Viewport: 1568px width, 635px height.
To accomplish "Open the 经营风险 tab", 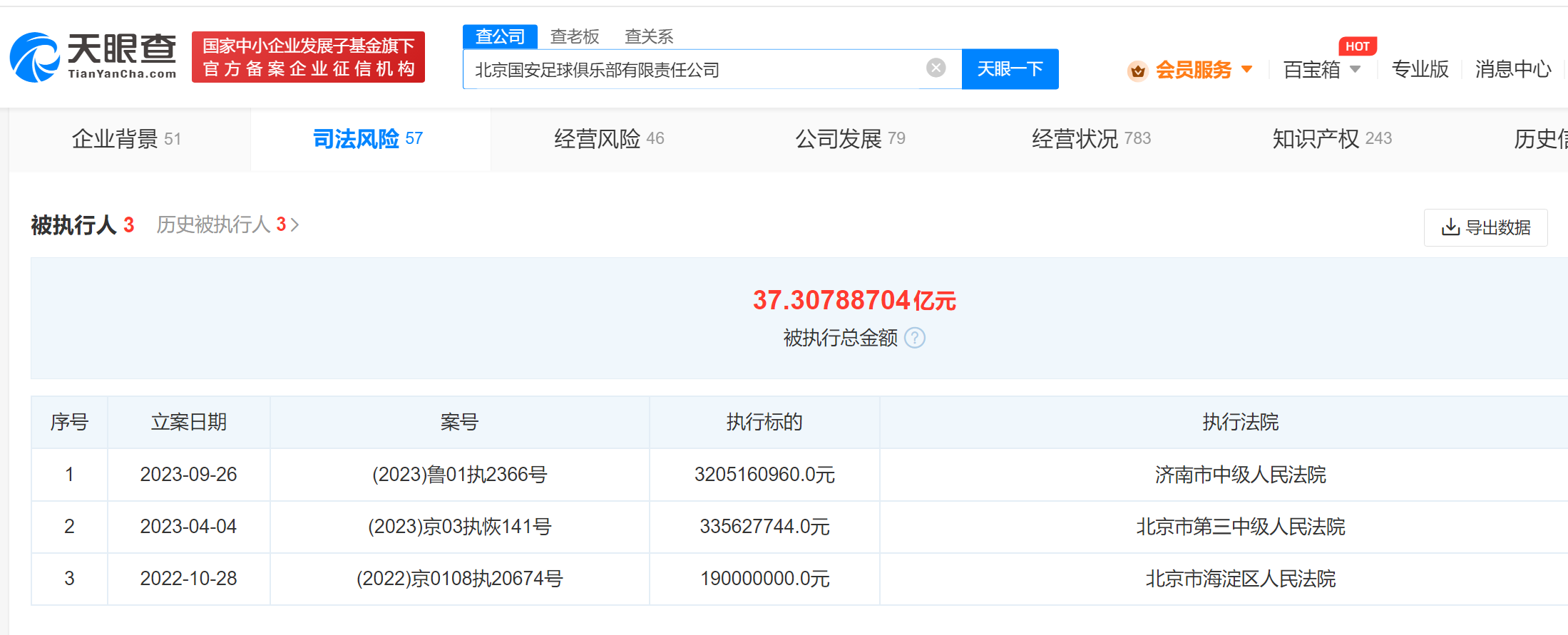I will click(609, 138).
